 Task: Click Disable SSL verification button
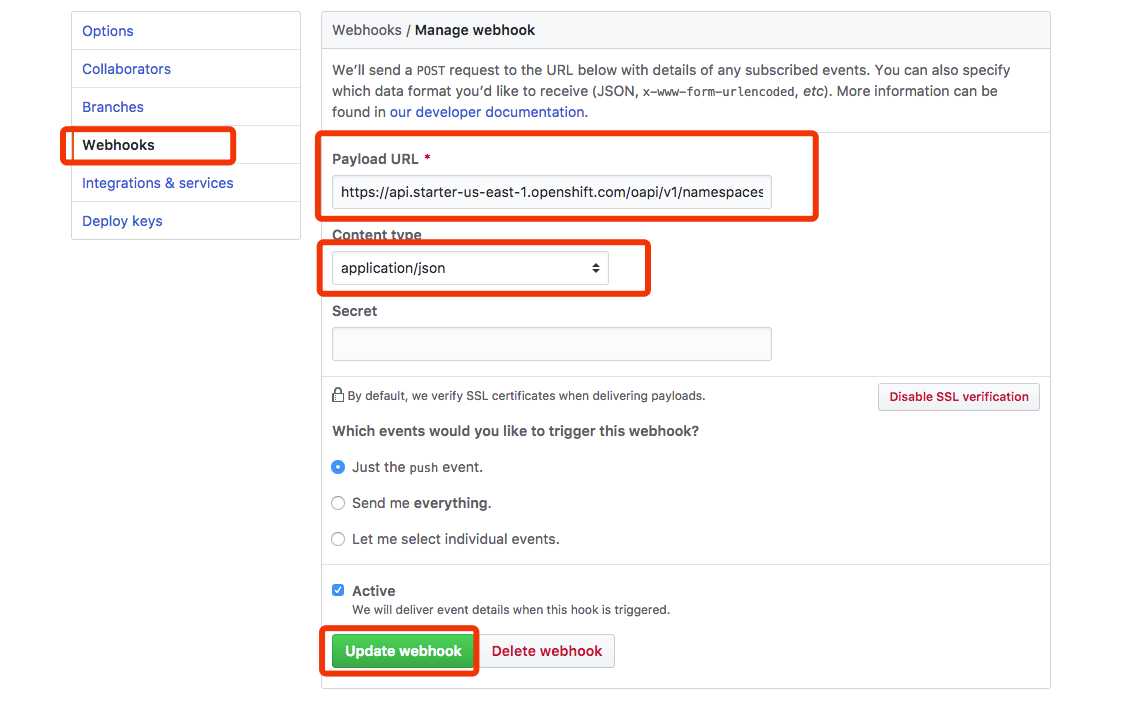[959, 397]
